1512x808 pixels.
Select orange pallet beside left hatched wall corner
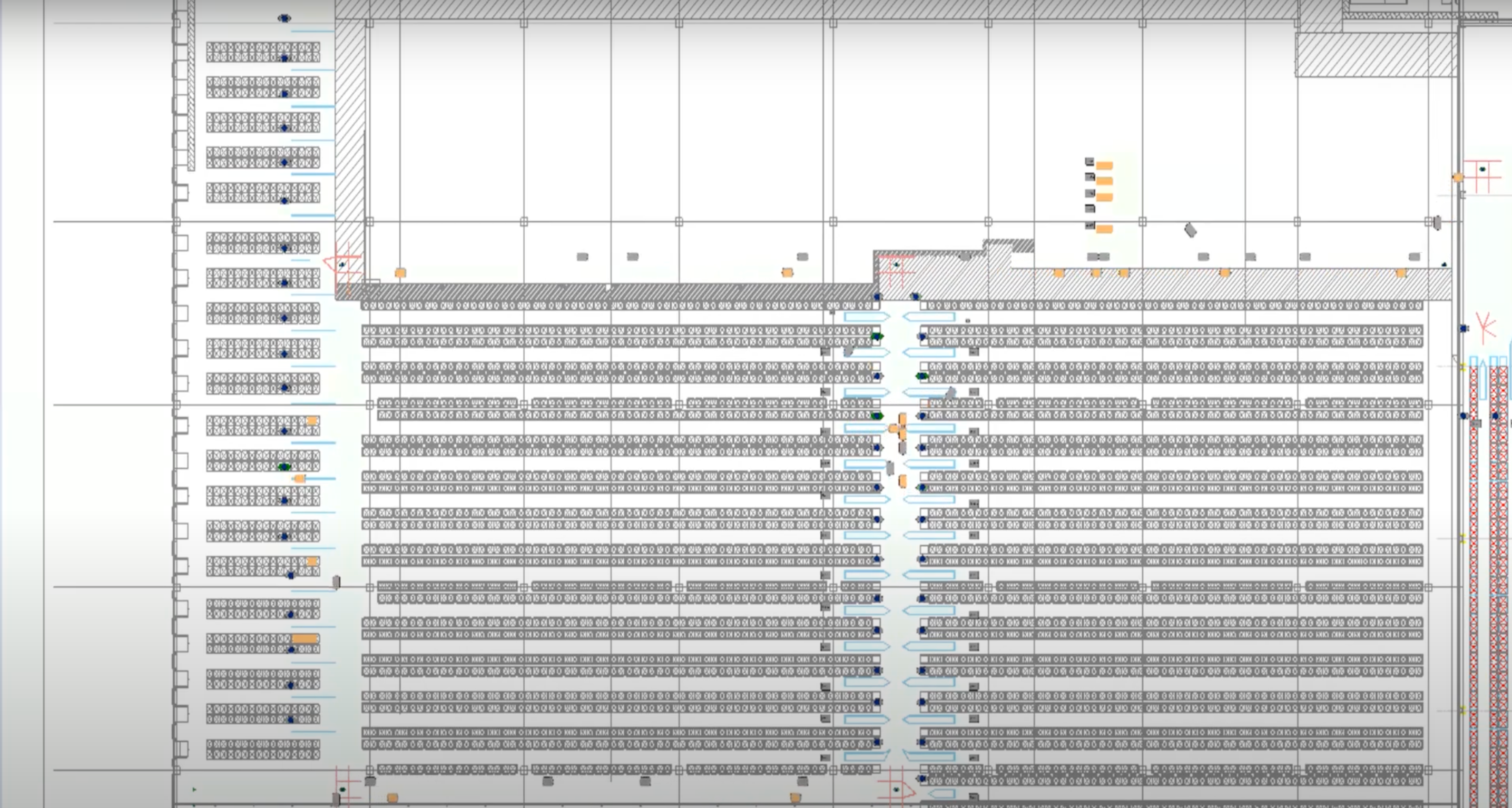point(400,273)
